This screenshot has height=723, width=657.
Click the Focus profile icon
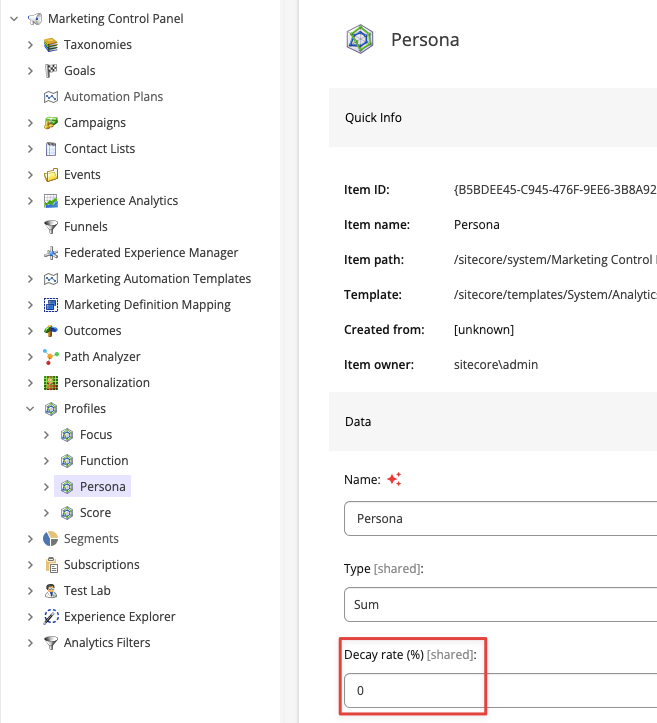(x=67, y=435)
